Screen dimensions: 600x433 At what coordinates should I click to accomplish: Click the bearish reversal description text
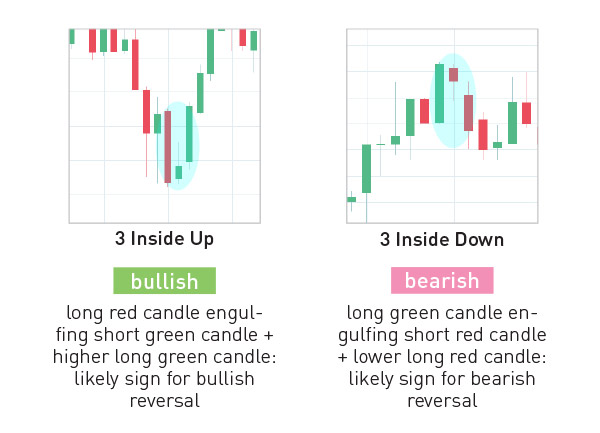click(442, 356)
